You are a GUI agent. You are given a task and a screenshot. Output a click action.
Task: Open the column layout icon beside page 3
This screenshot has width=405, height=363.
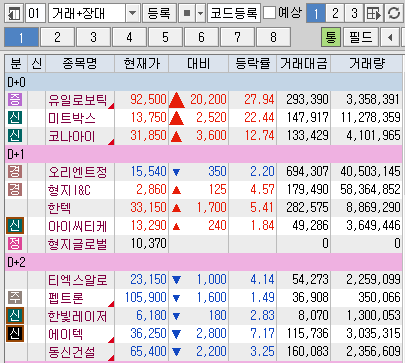tap(374, 13)
